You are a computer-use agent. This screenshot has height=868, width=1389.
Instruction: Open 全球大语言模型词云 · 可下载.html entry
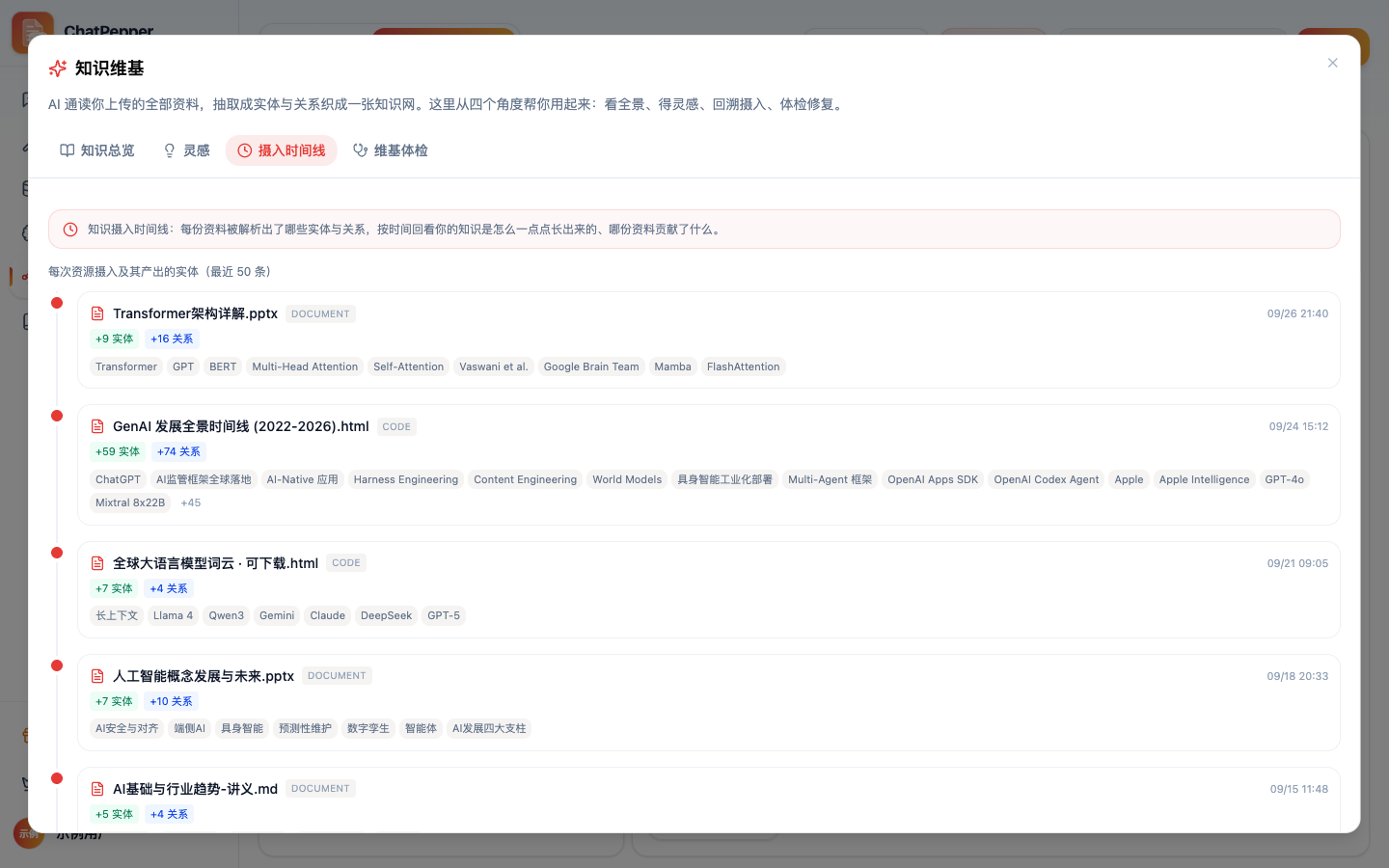click(x=215, y=563)
